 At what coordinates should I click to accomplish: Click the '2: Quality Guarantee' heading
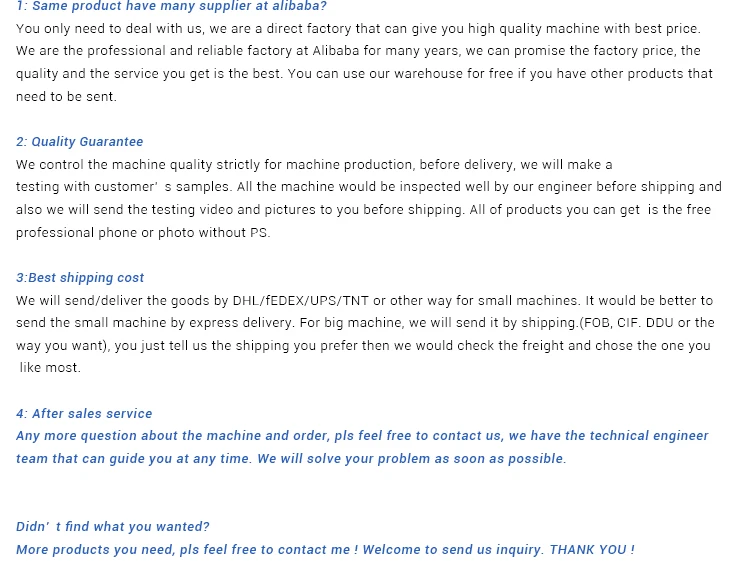[x=80, y=142]
